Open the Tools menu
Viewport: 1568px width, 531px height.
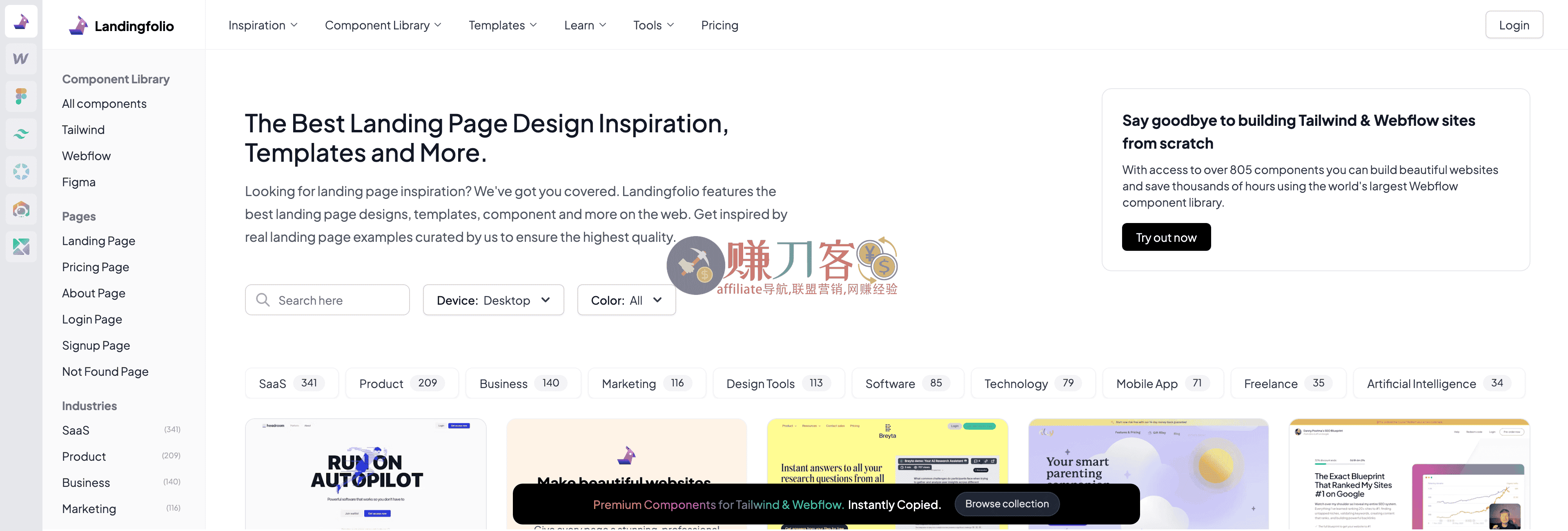(654, 25)
